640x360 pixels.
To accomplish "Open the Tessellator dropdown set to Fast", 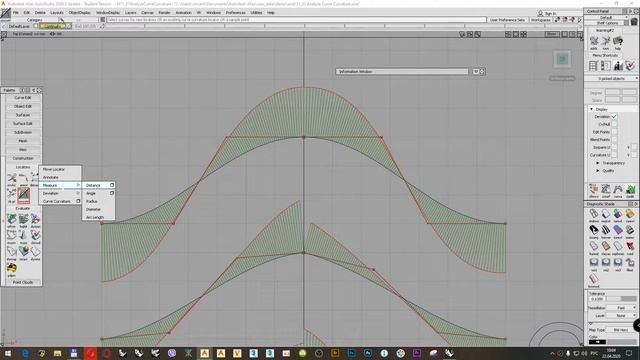I will (x=621, y=308).
